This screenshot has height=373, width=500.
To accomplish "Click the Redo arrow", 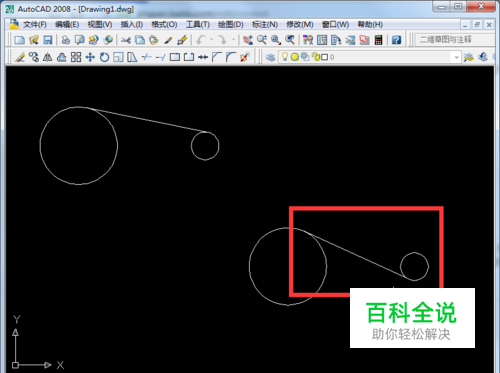I will click(x=222, y=40).
